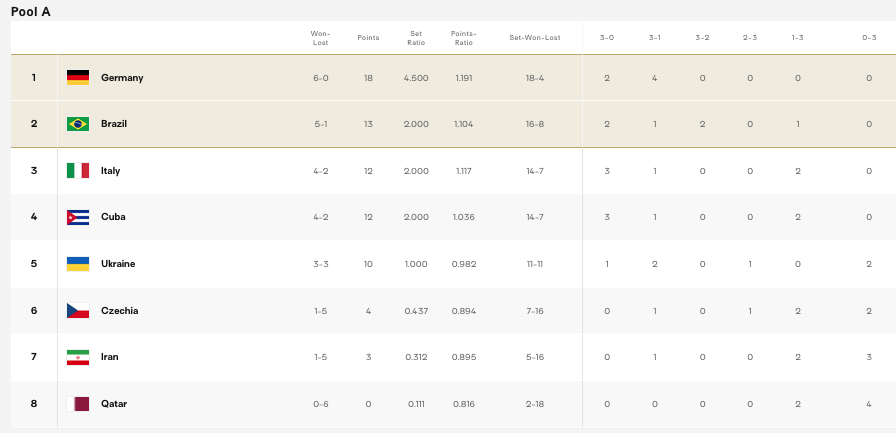
Task: Click the Set Ratio column header
Action: click(x=416, y=38)
